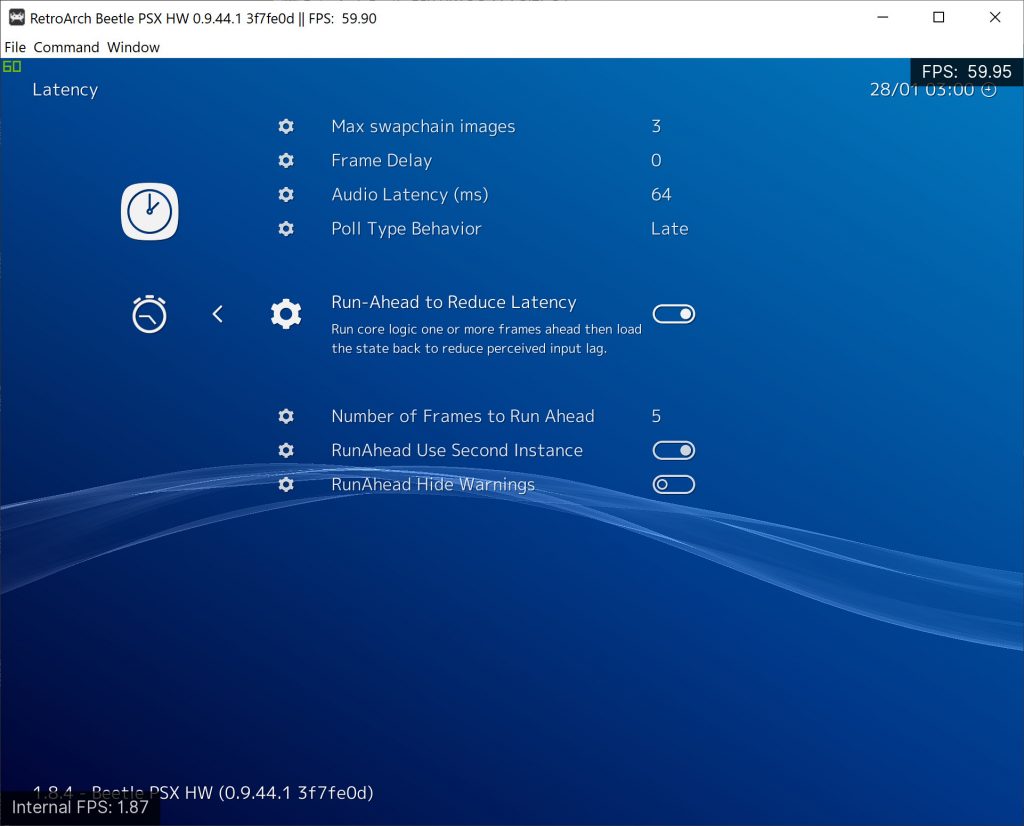Image resolution: width=1024 pixels, height=826 pixels.
Task: Click the Run-Ahead description text
Action: tap(487, 339)
